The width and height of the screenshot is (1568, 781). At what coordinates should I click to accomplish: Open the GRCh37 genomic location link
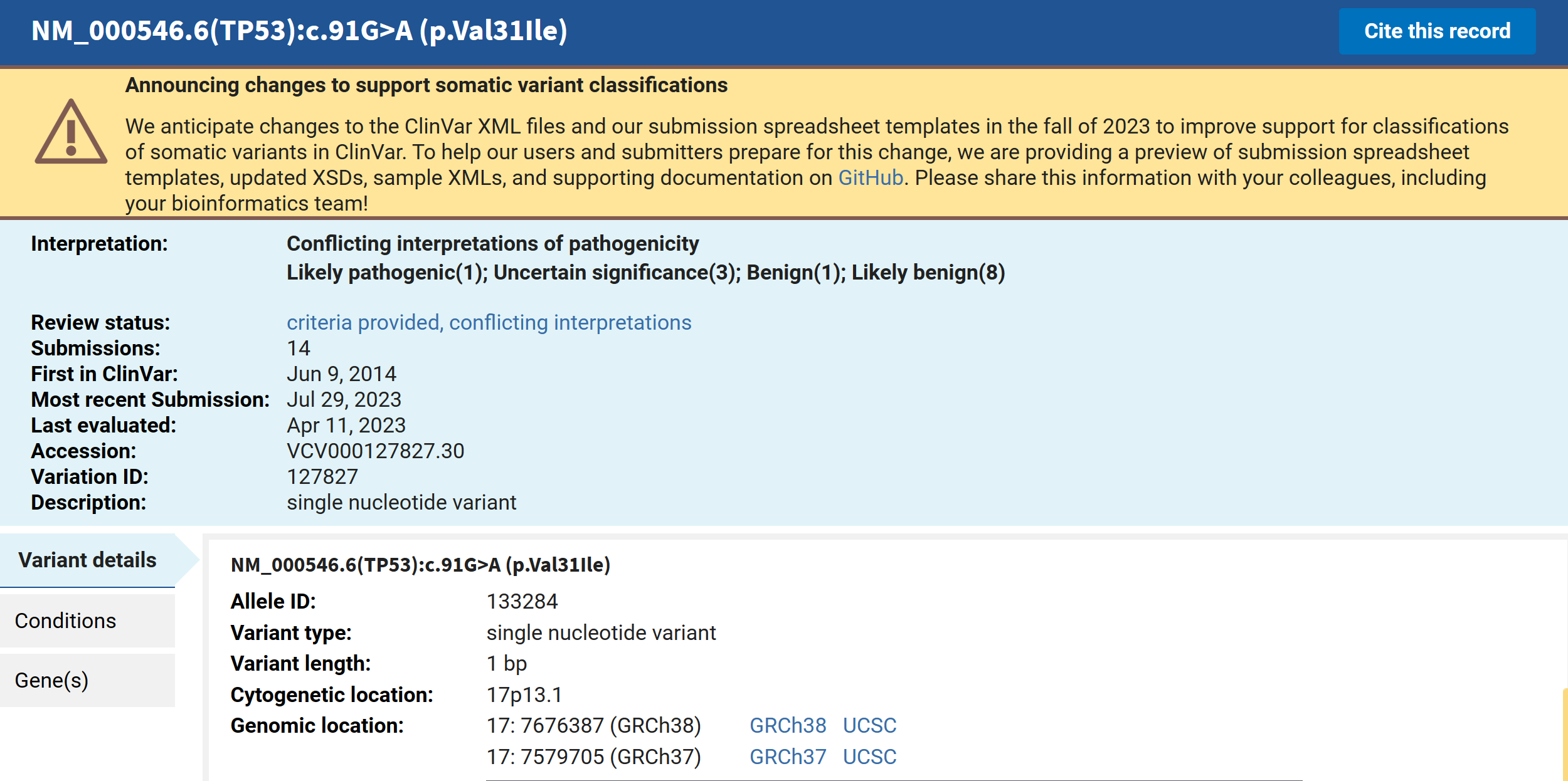click(787, 757)
